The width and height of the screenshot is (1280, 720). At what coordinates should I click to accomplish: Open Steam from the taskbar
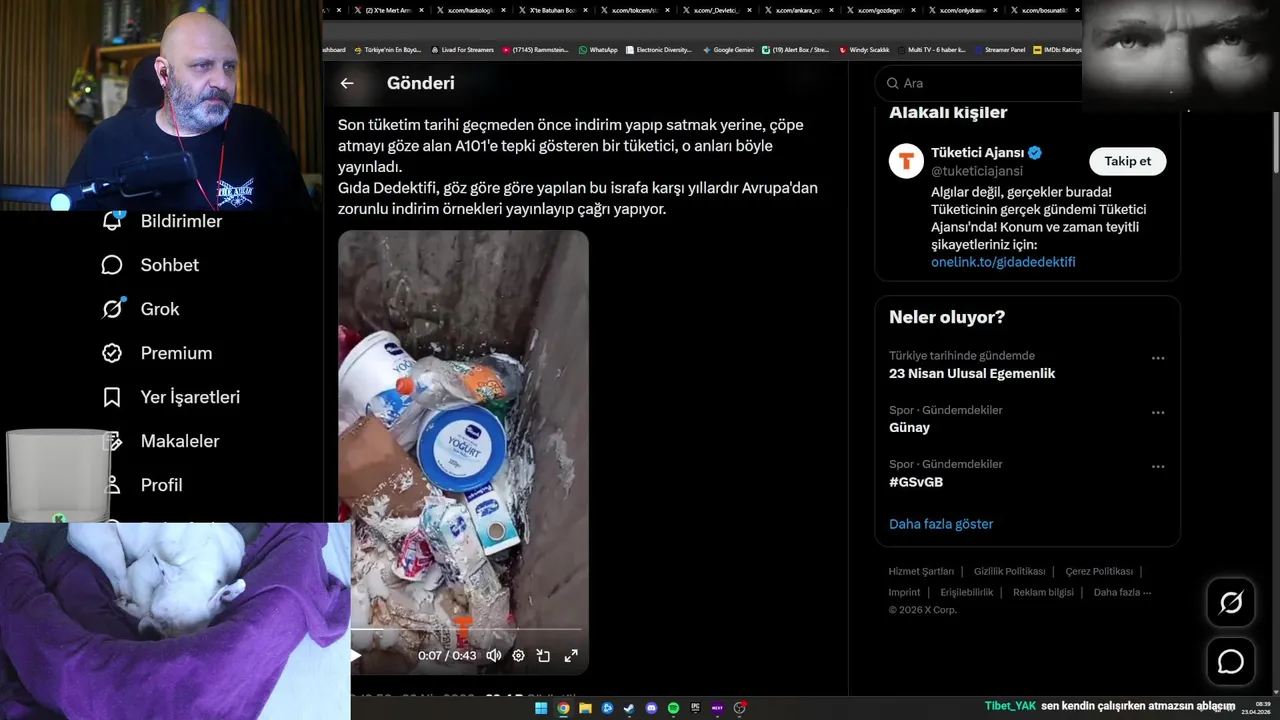[x=629, y=708]
